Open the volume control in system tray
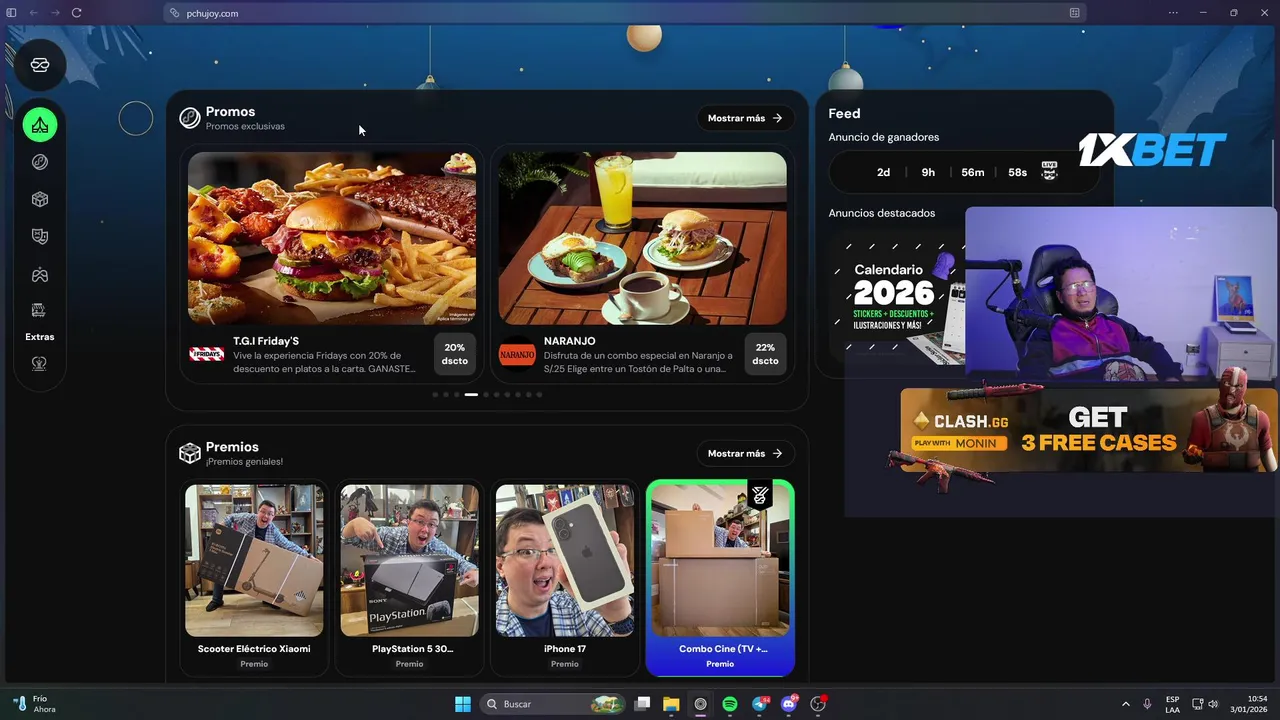 click(x=1212, y=704)
